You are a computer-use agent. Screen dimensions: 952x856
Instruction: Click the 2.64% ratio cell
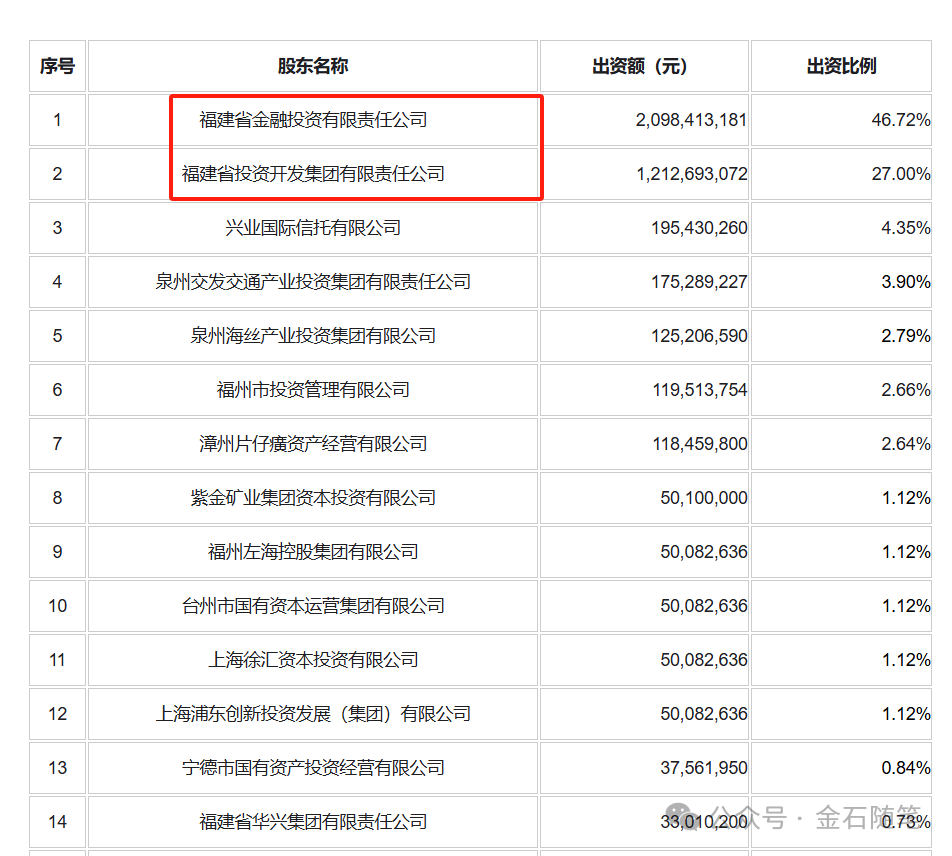pyautogui.click(x=841, y=444)
